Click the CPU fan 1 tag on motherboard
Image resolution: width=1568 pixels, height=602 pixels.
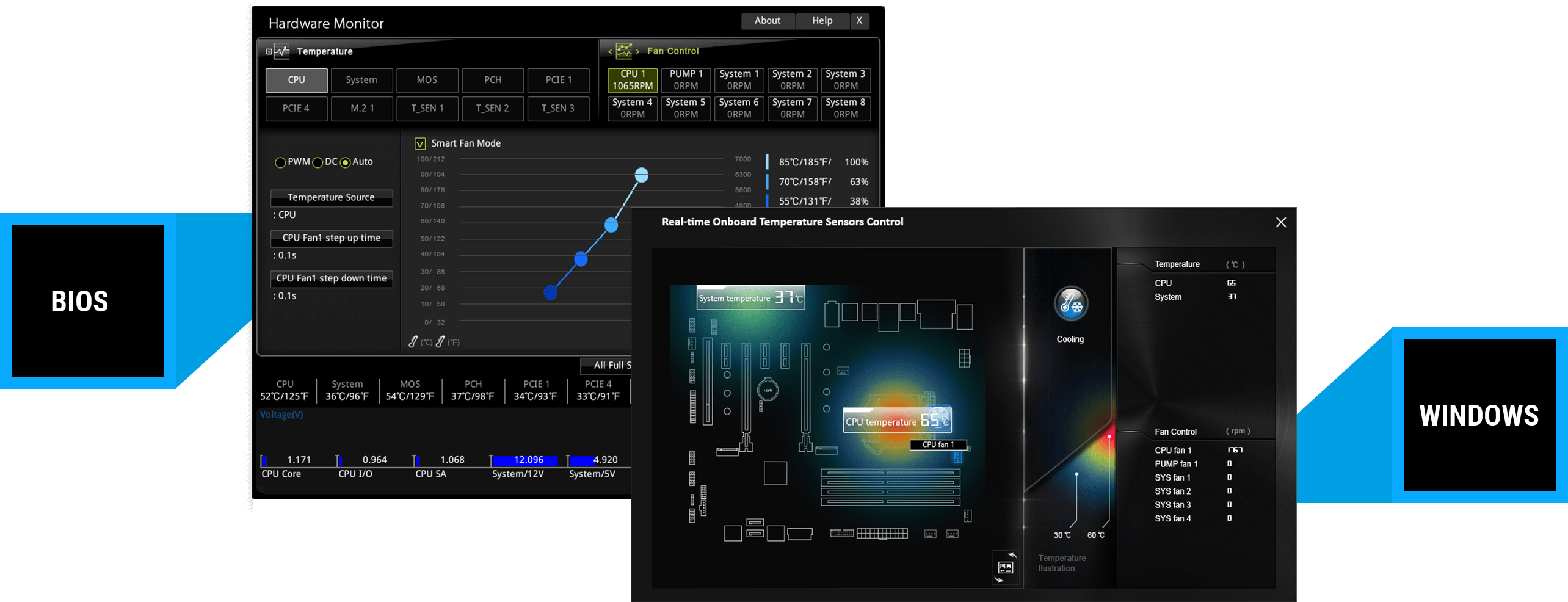938,445
